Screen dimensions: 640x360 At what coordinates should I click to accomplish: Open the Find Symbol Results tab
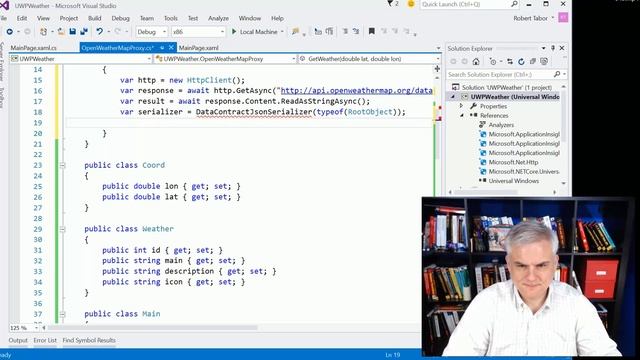(x=89, y=340)
